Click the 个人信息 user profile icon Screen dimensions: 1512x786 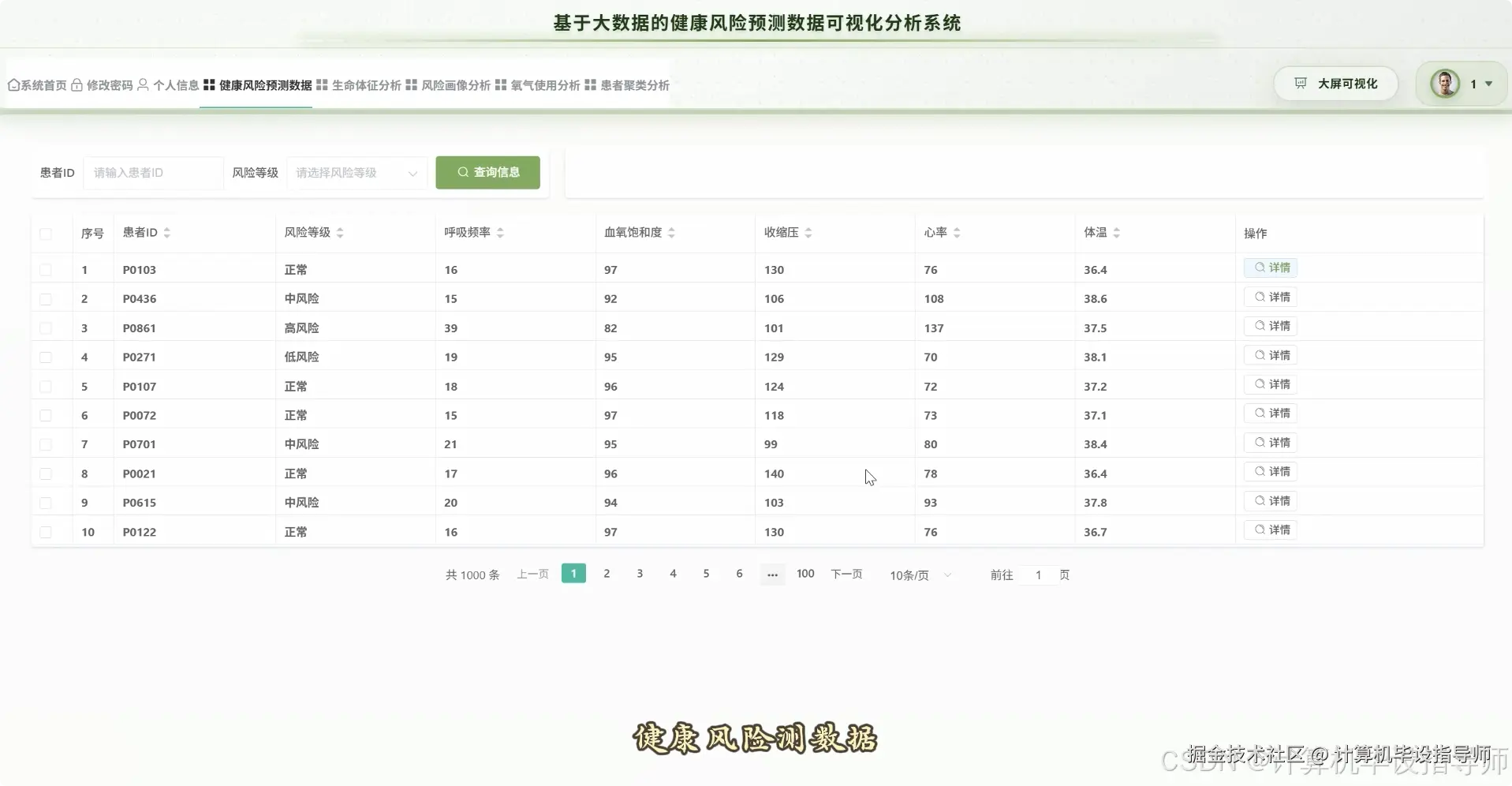[x=143, y=84]
